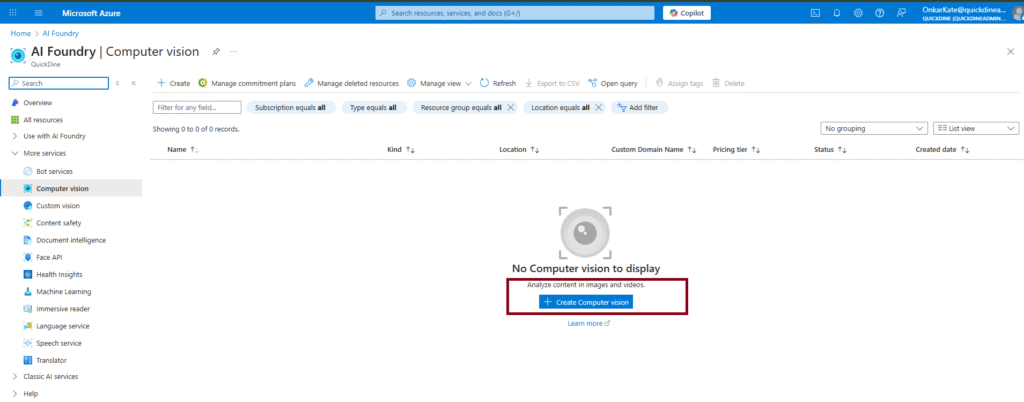The height and width of the screenshot is (402, 1024).
Task: Click the Create toolbar button
Action: (174, 84)
